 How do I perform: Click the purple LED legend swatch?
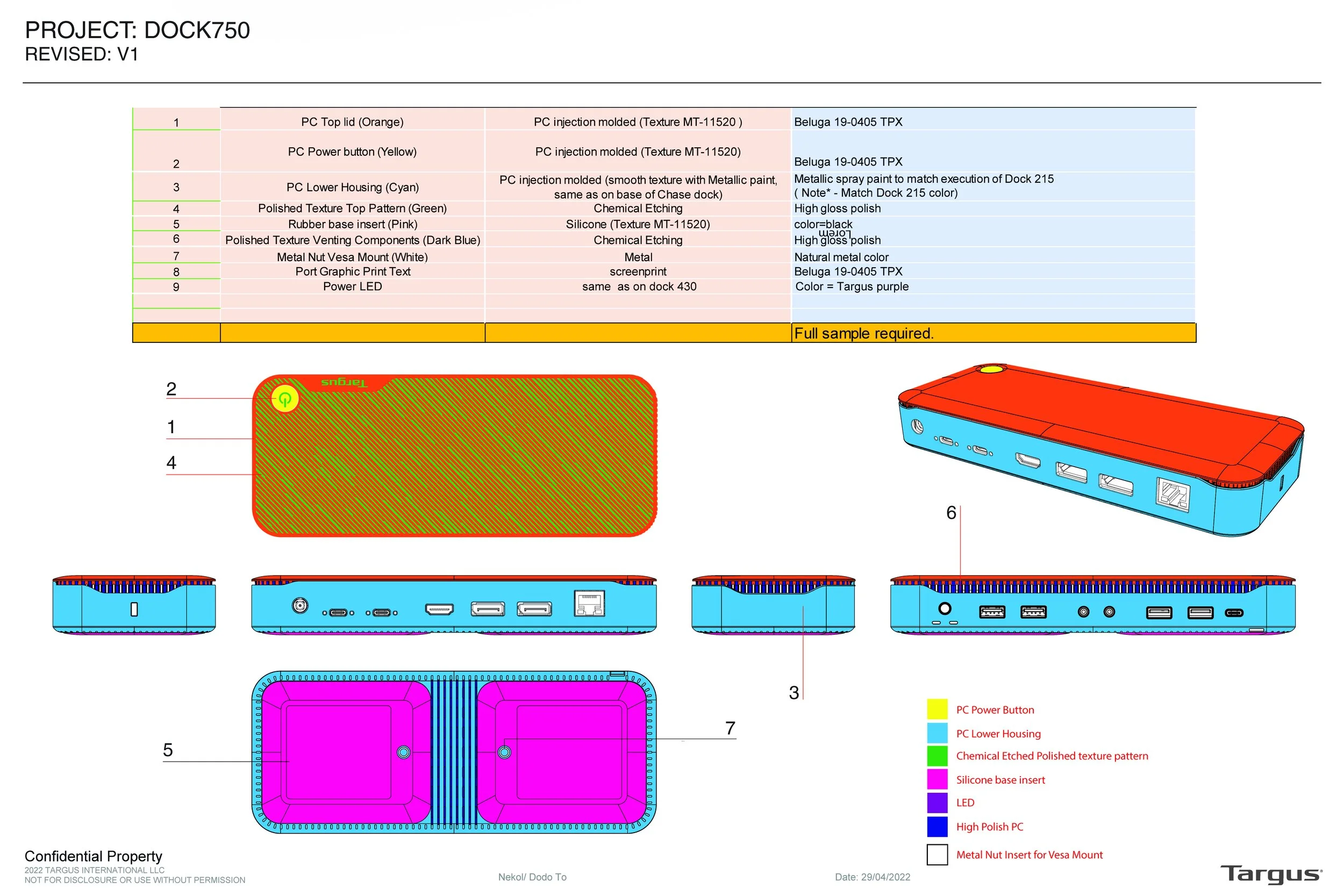(x=936, y=802)
